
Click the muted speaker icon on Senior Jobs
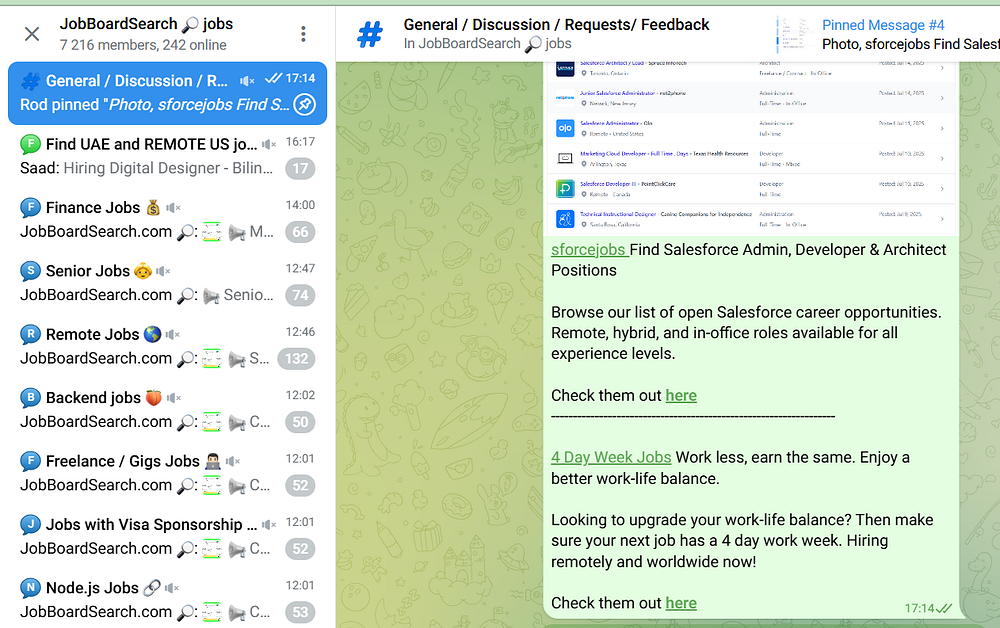163,271
